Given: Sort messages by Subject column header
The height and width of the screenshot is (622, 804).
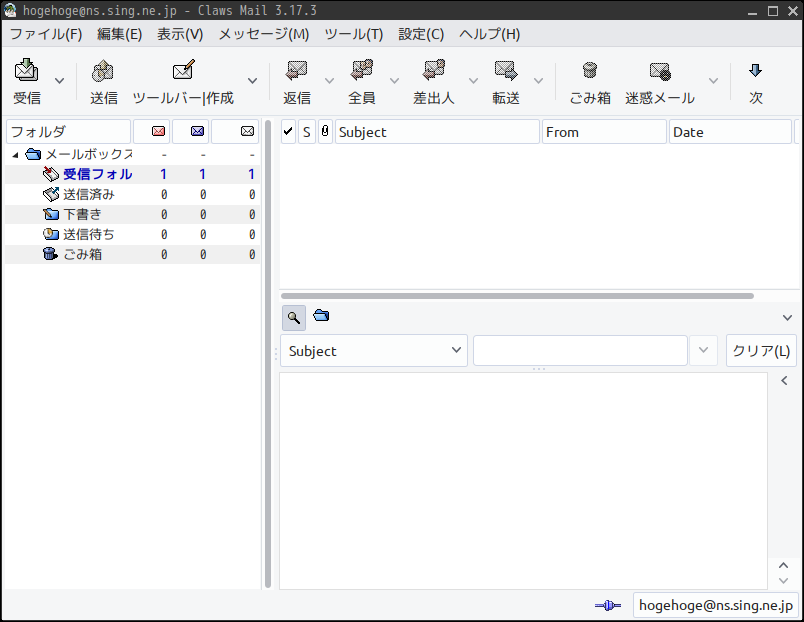Looking at the screenshot, I should [437, 132].
